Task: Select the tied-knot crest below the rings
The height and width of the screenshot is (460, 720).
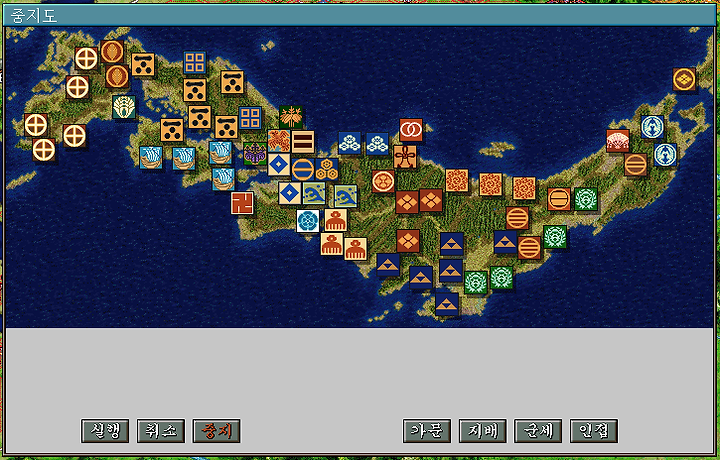Action: point(405,157)
